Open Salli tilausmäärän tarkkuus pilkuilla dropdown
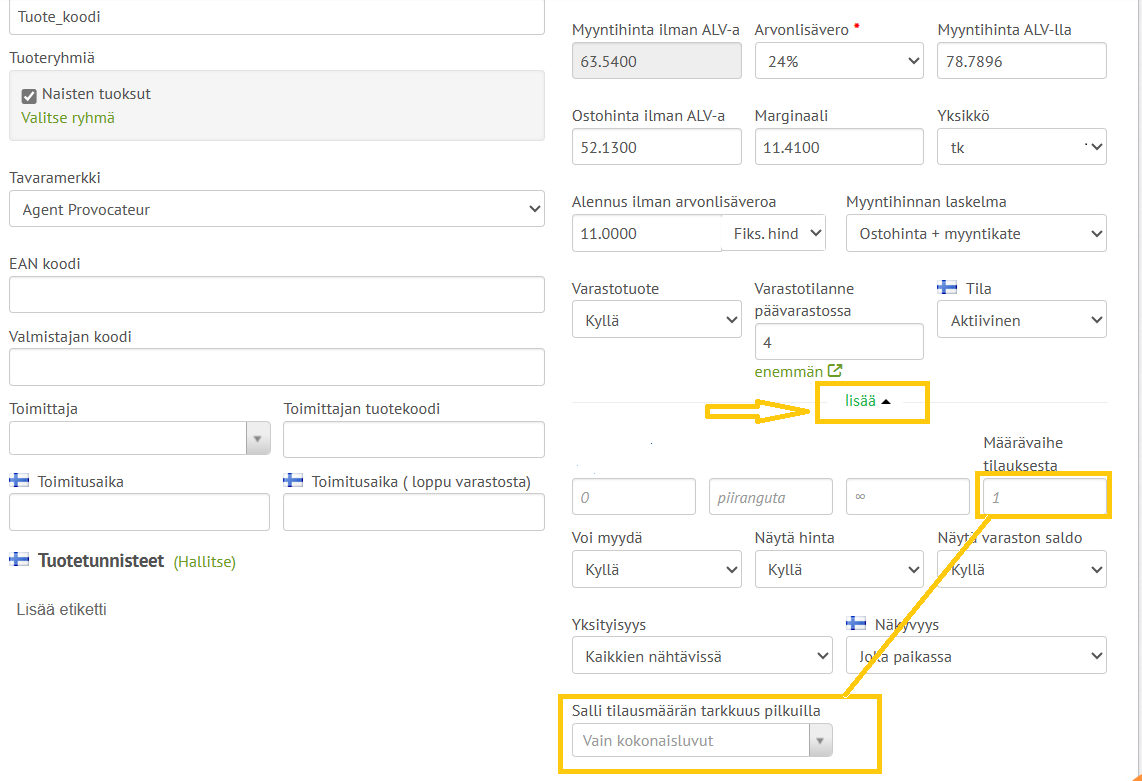 coord(702,740)
